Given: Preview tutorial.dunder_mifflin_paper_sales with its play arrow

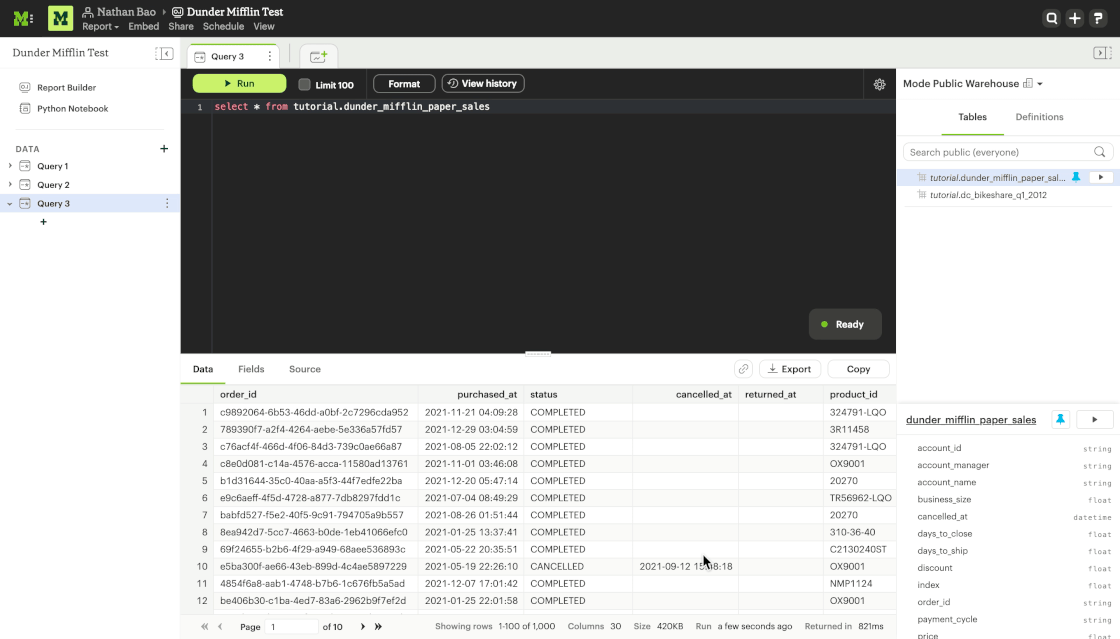Looking at the screenshot, I should [1101, 177].
